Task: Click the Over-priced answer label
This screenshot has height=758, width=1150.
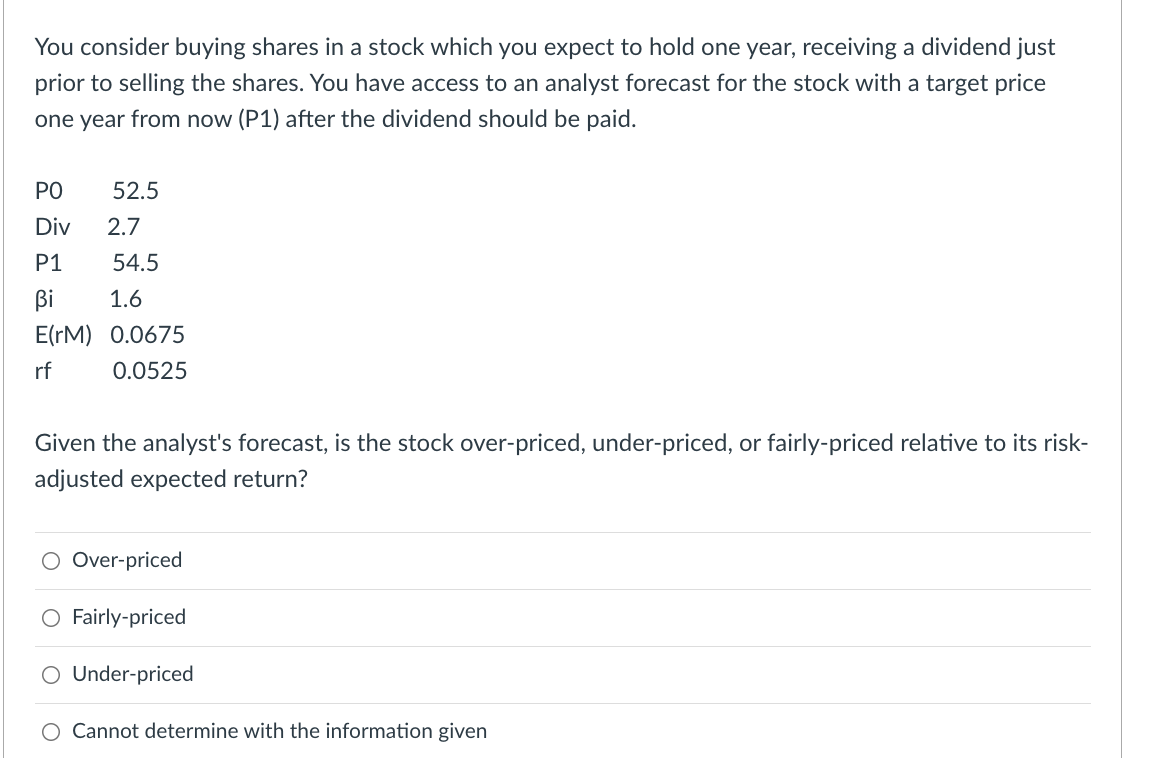Action: (x=126, y=561)
